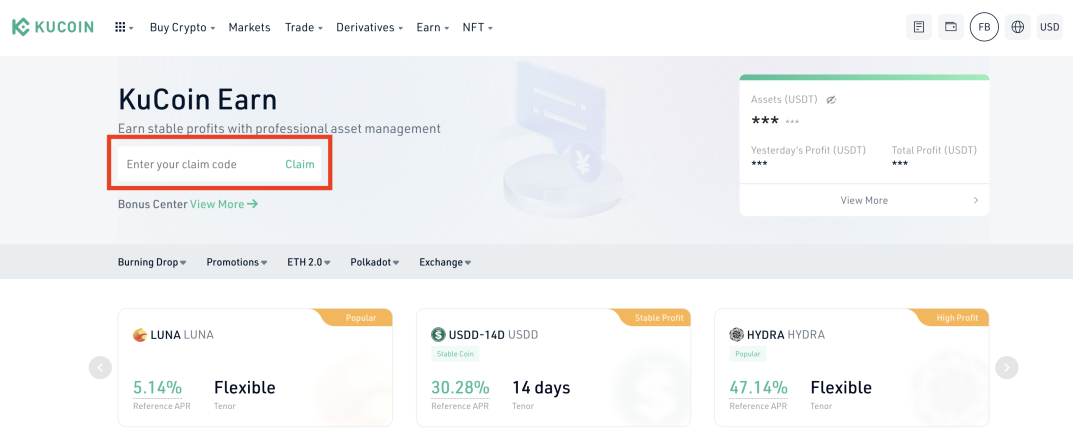
Task: Click the Claim button
Action: point(300,164)
